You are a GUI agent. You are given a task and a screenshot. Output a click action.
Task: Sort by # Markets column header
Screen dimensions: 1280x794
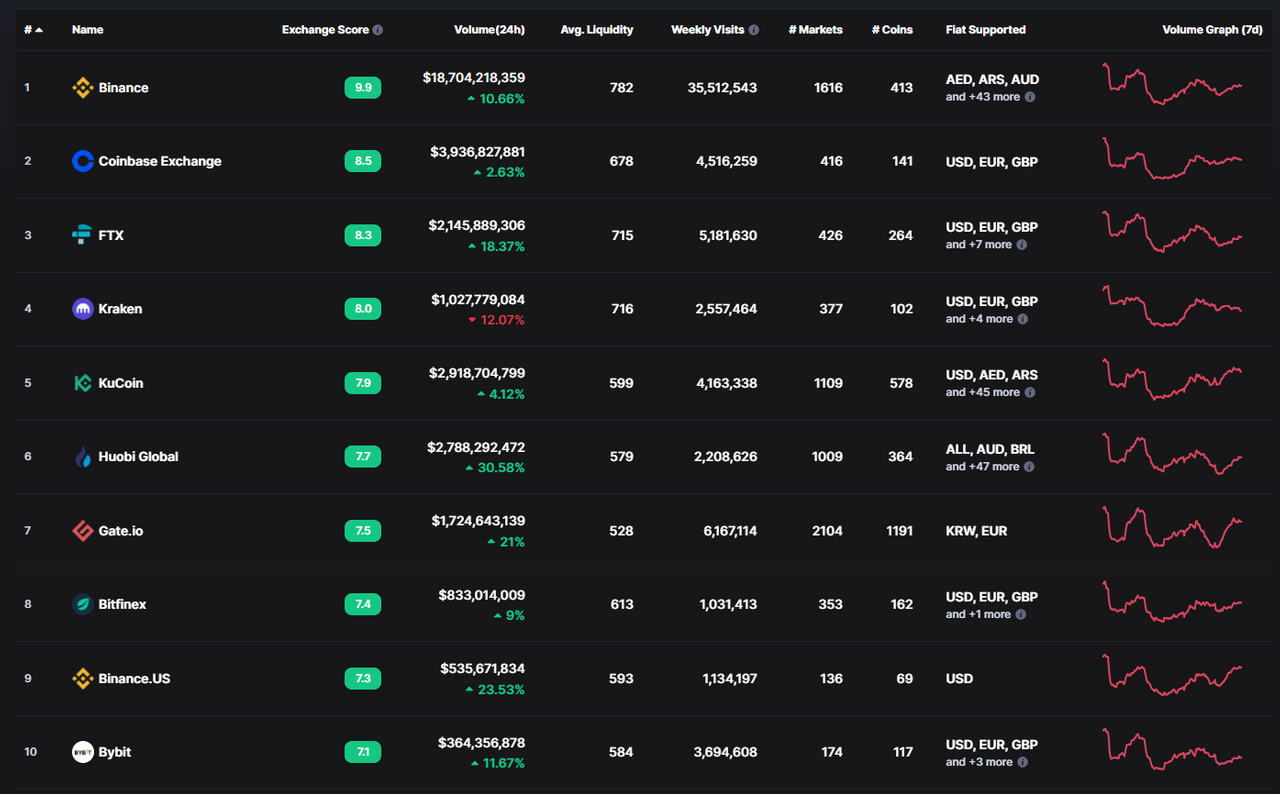(x=815, y=30)
